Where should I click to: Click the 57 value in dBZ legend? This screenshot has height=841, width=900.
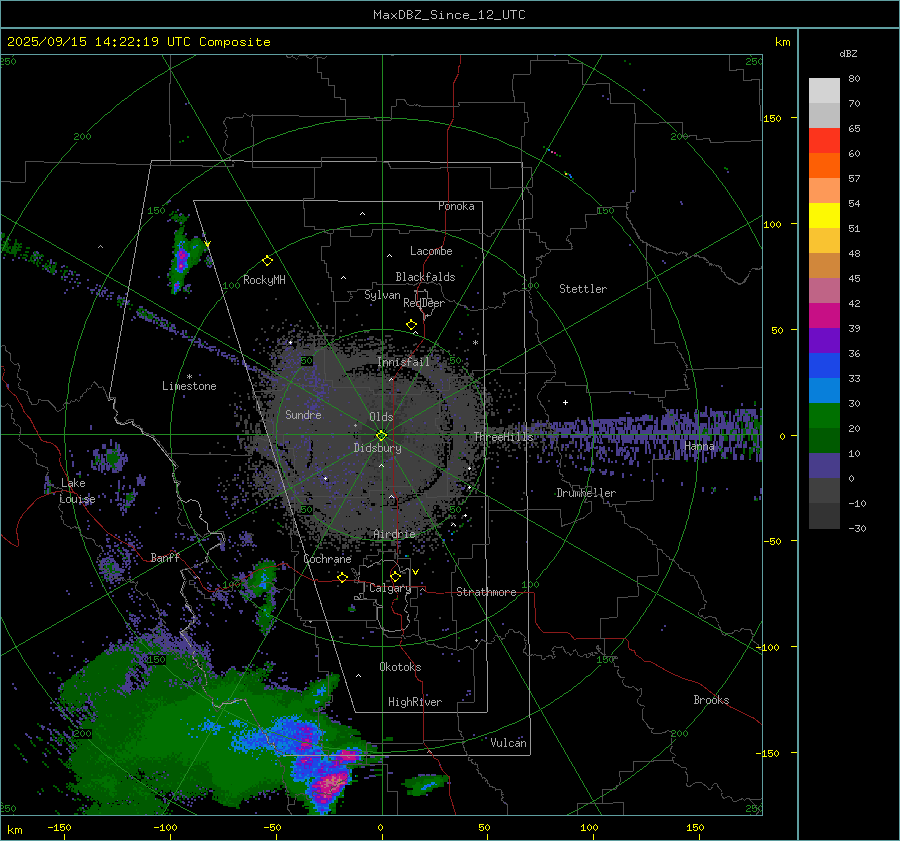coord(854,179)
